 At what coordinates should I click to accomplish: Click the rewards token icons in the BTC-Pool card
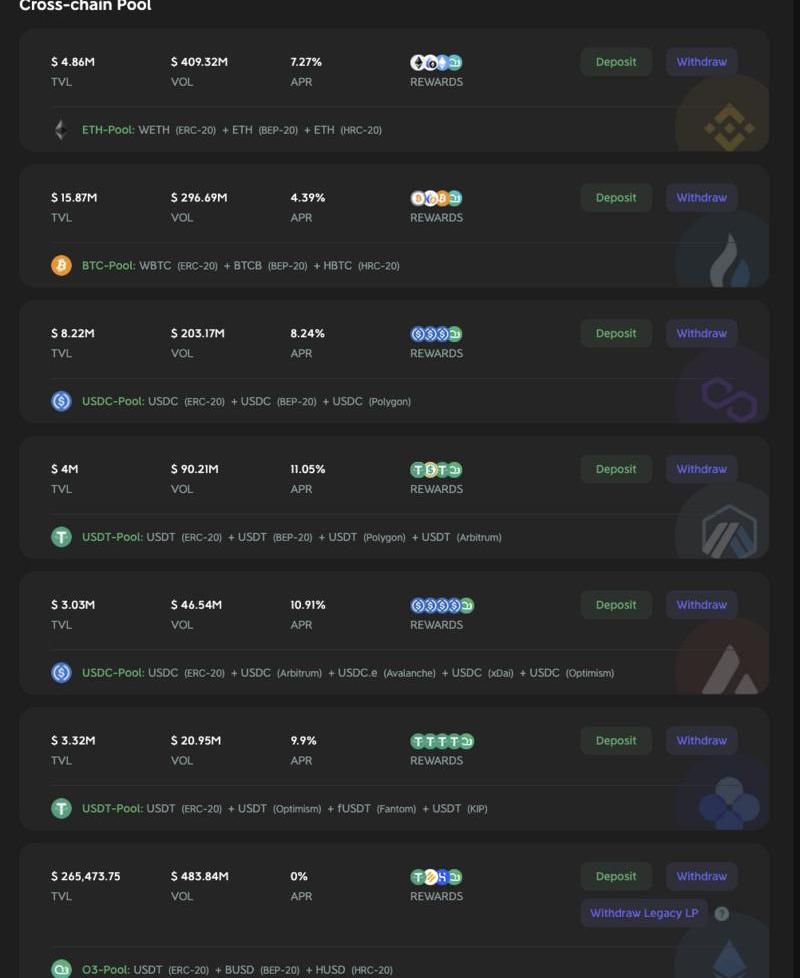(436, 198)
